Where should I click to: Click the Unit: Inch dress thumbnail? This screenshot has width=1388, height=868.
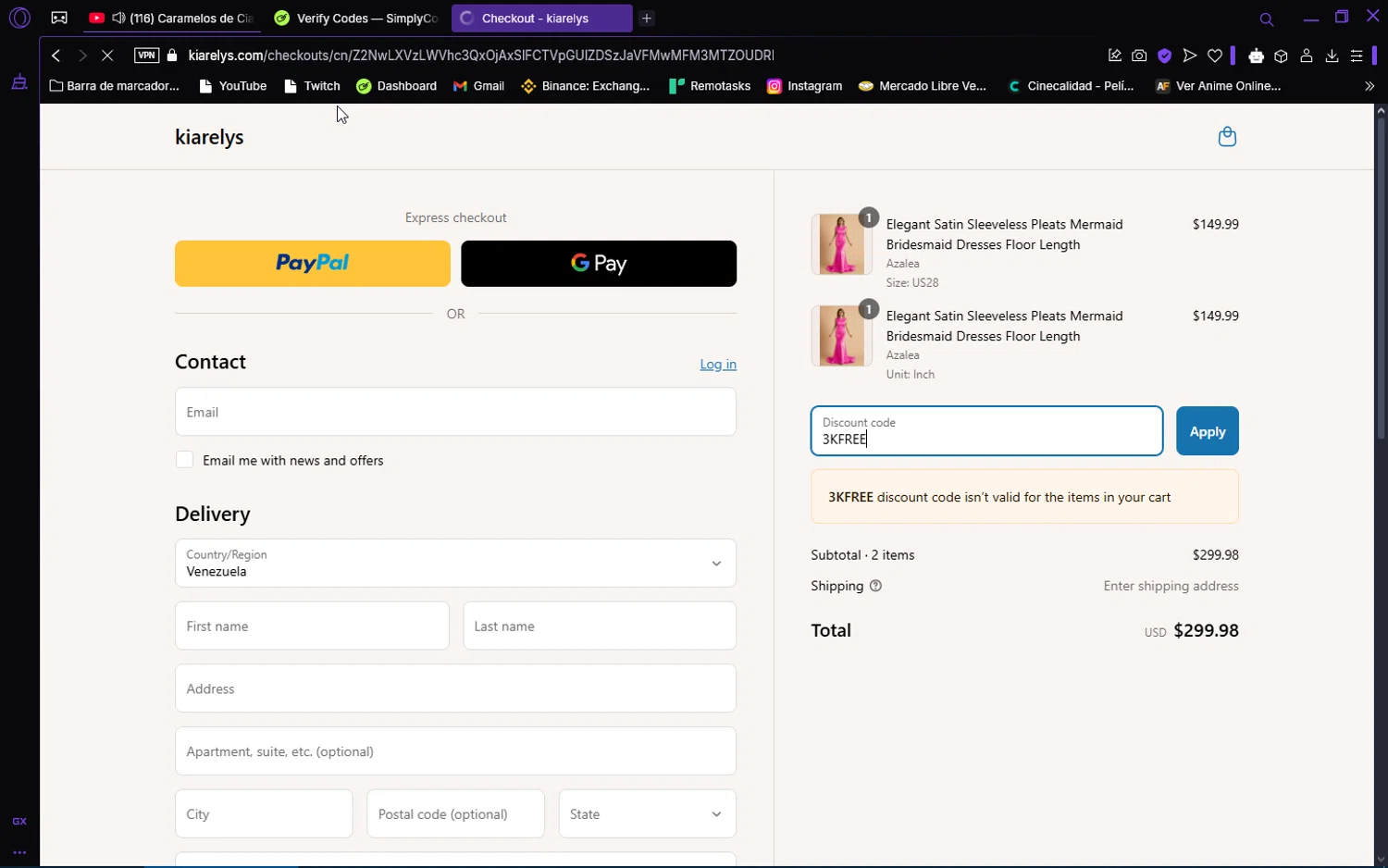[x=841, y=336]
